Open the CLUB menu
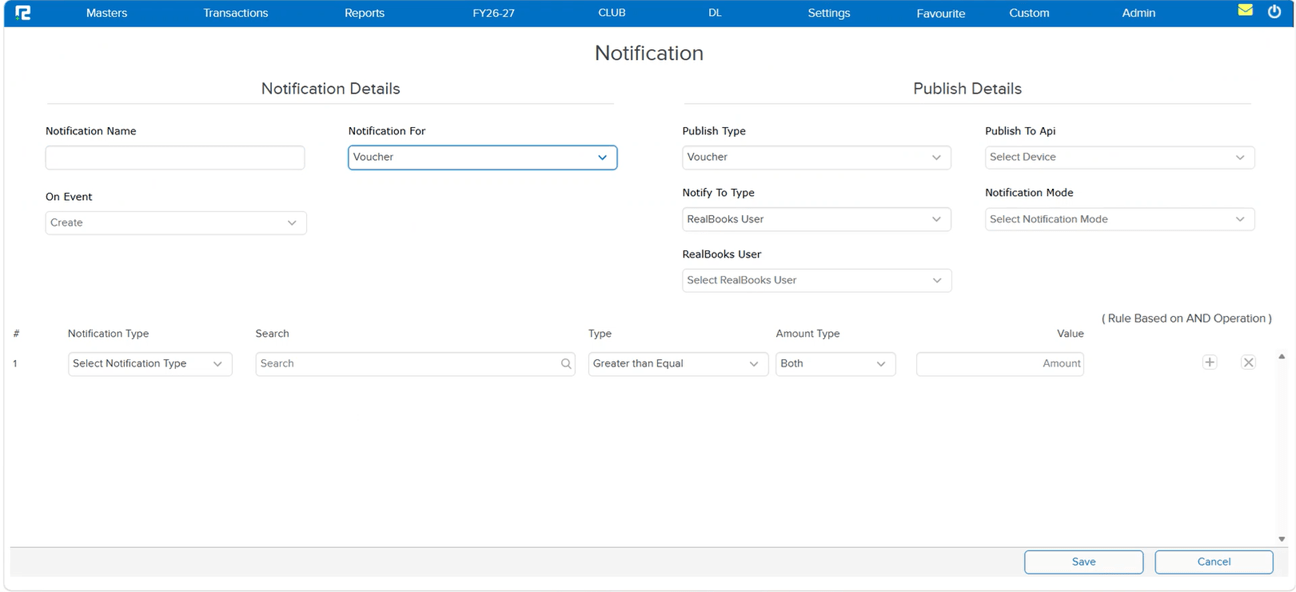The height and width of the screenshot is (592, 1296). [x=612, y=13]
